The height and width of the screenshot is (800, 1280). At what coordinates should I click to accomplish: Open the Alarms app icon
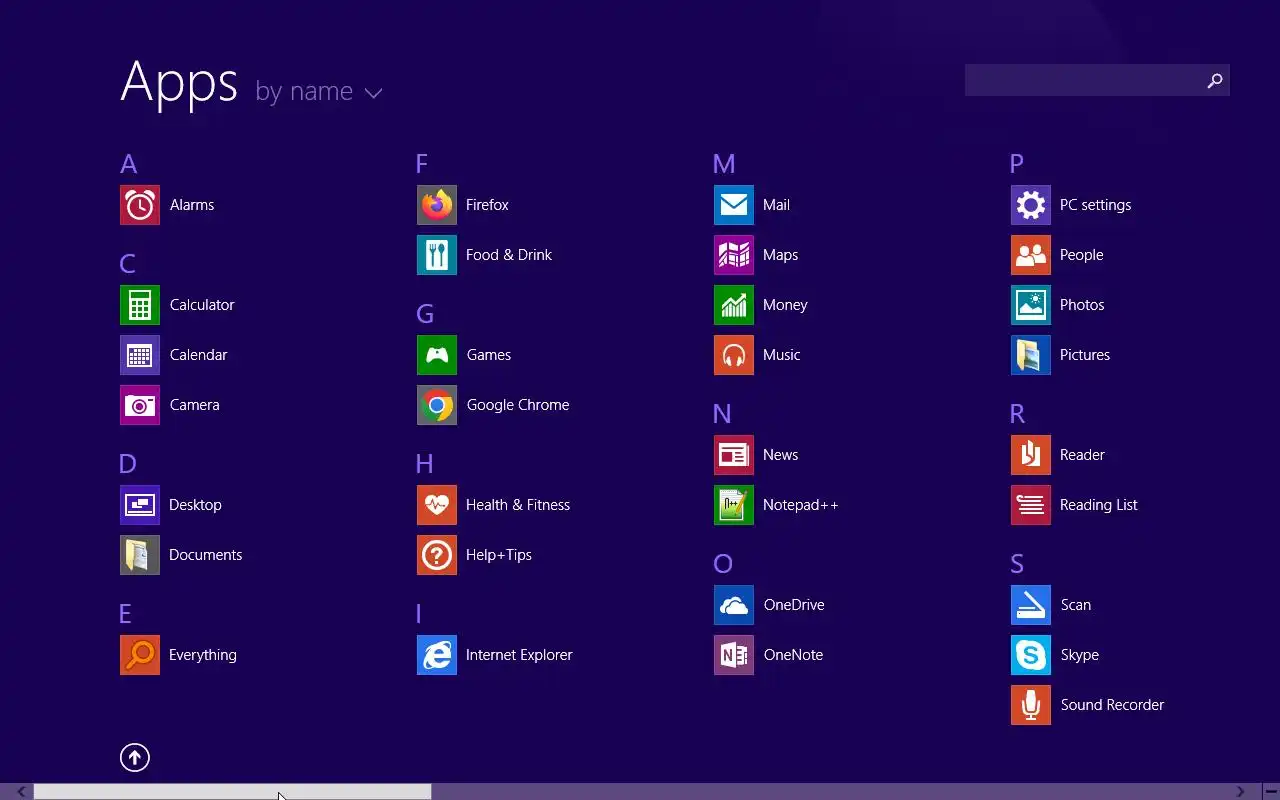[x=140, y=205]
